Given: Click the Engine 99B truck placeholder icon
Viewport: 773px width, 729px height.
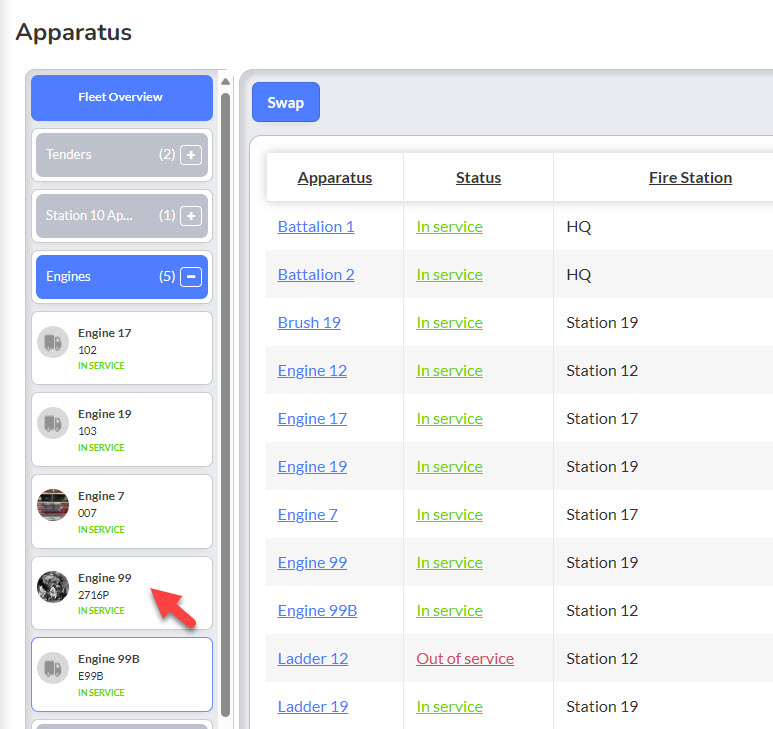Looking at the screenshot, I should click(53, 668).
